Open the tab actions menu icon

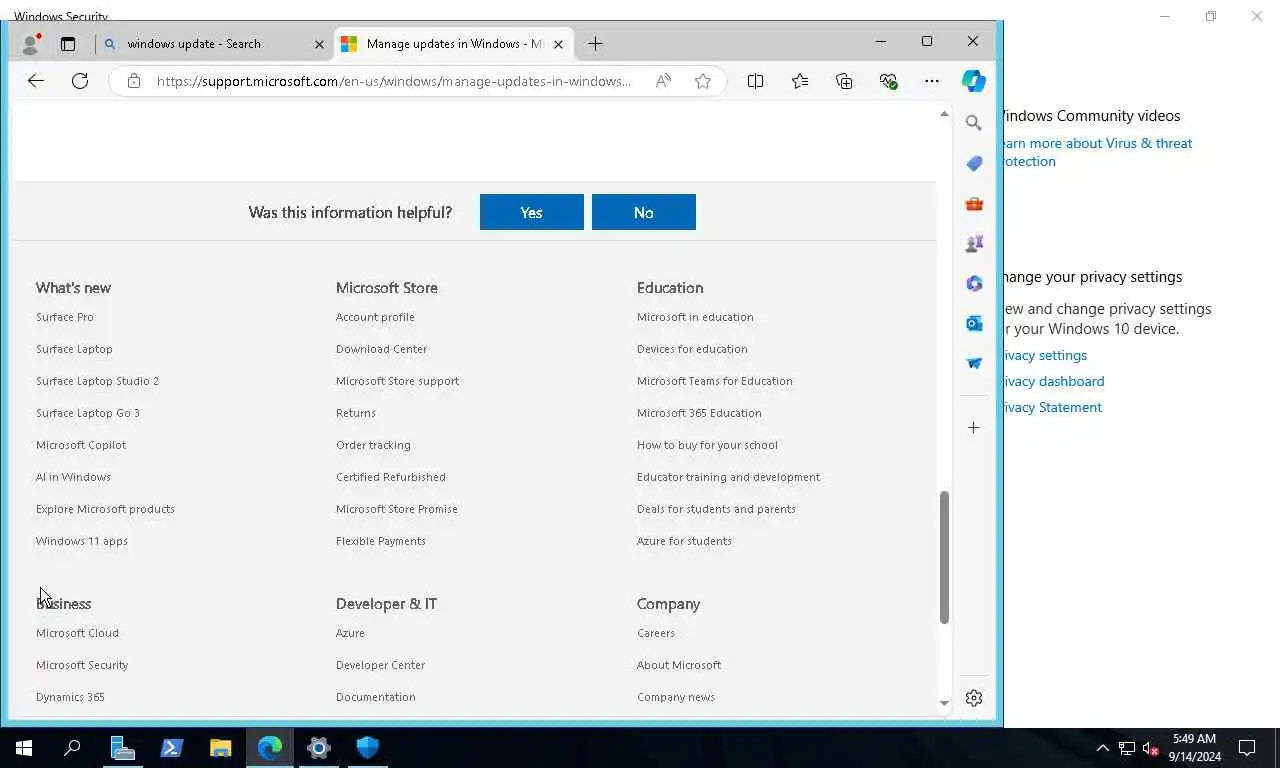68,44
